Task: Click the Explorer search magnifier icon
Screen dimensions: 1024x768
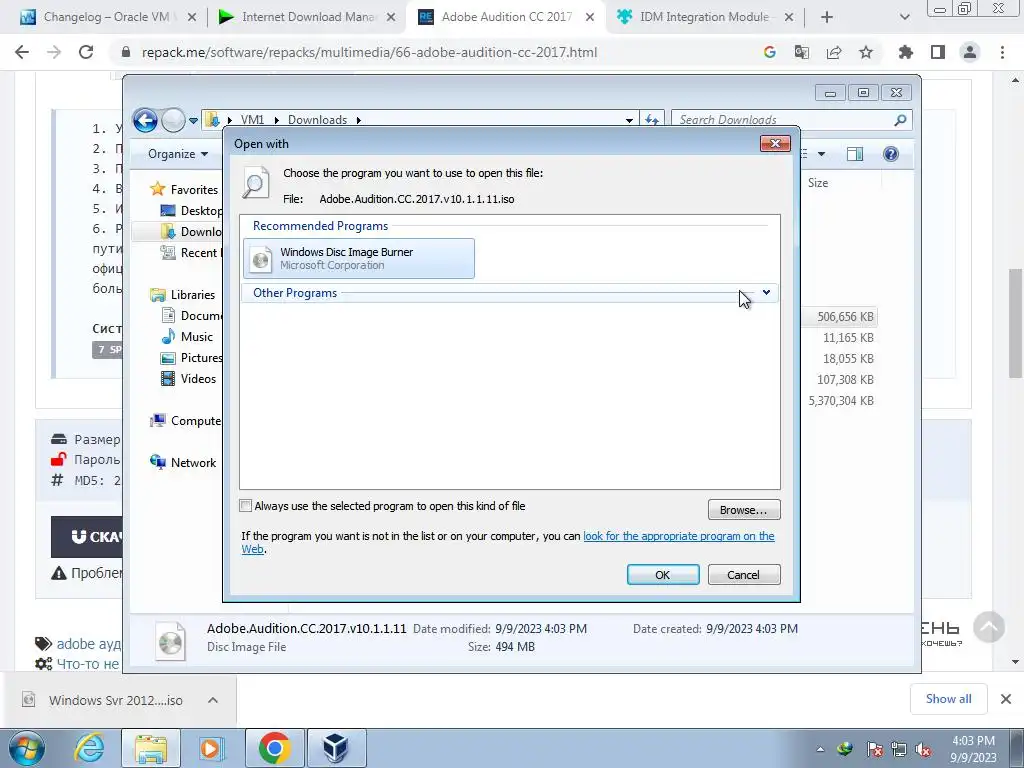Action: [x=900, y=120]
